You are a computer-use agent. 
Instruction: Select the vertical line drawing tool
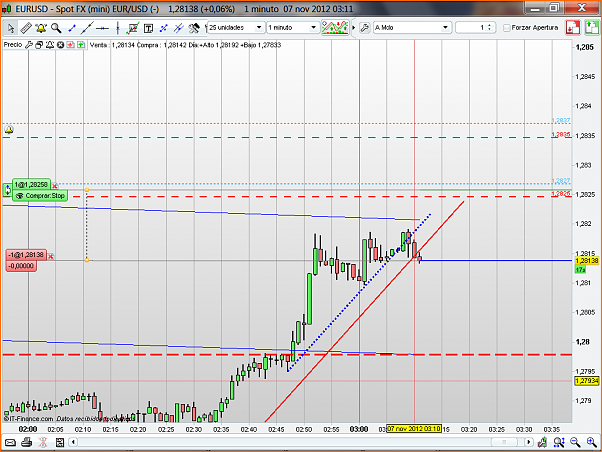(x=117, y=28)
